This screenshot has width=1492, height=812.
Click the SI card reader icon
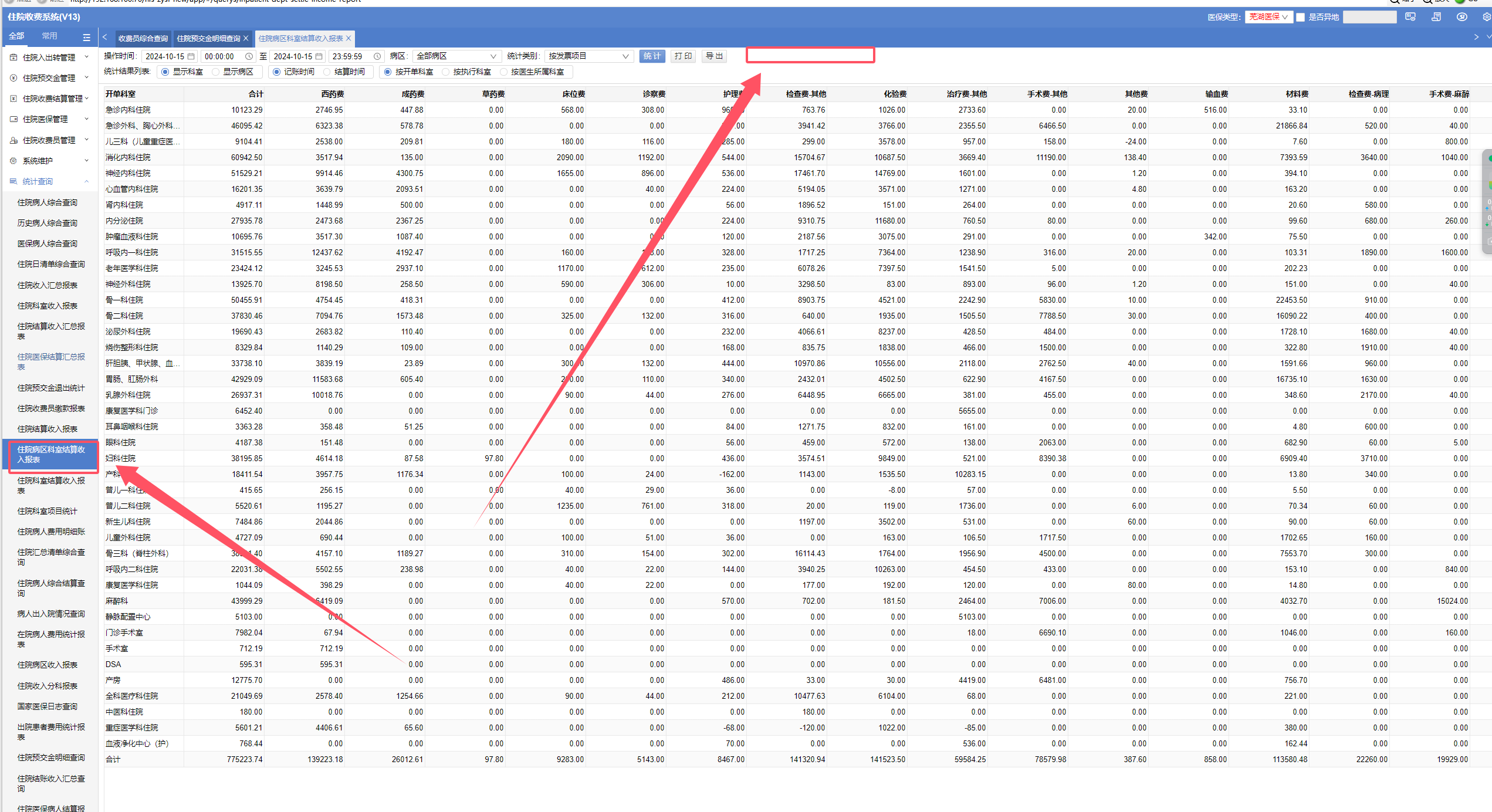pos(1410,17)
